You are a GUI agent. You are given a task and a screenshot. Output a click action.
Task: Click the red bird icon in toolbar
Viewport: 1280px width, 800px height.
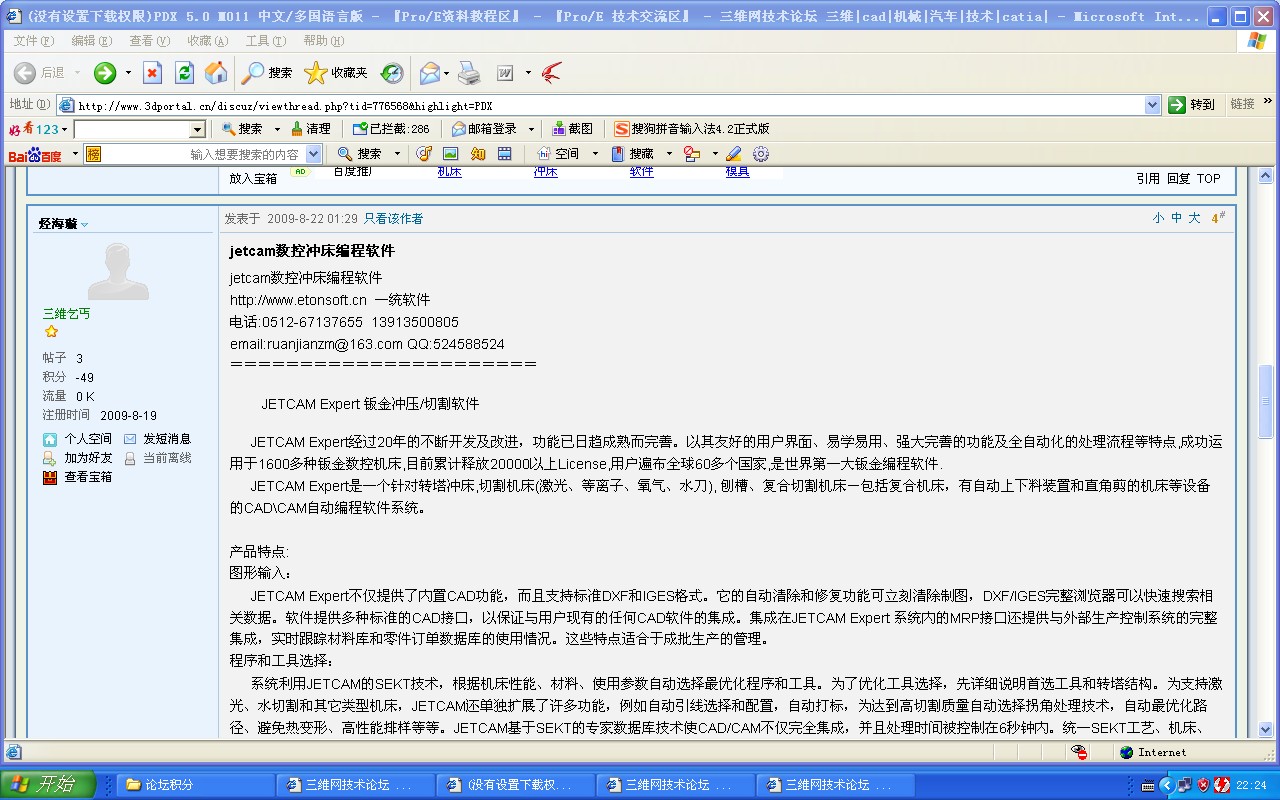(x=551, y=73)
